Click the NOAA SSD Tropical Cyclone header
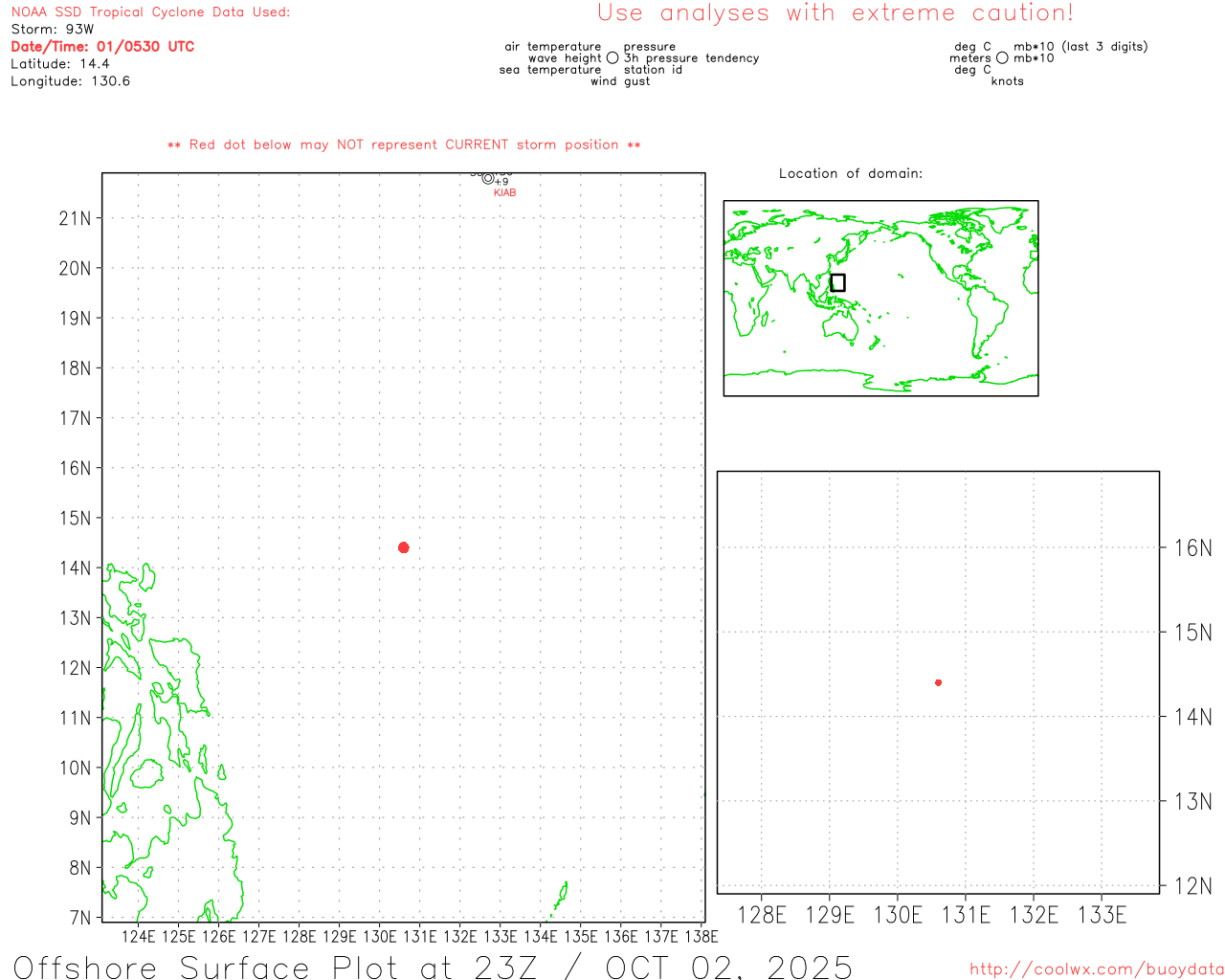Image resolution: width=1225 pixels, height=980 pixels. (x=150, y=12)
